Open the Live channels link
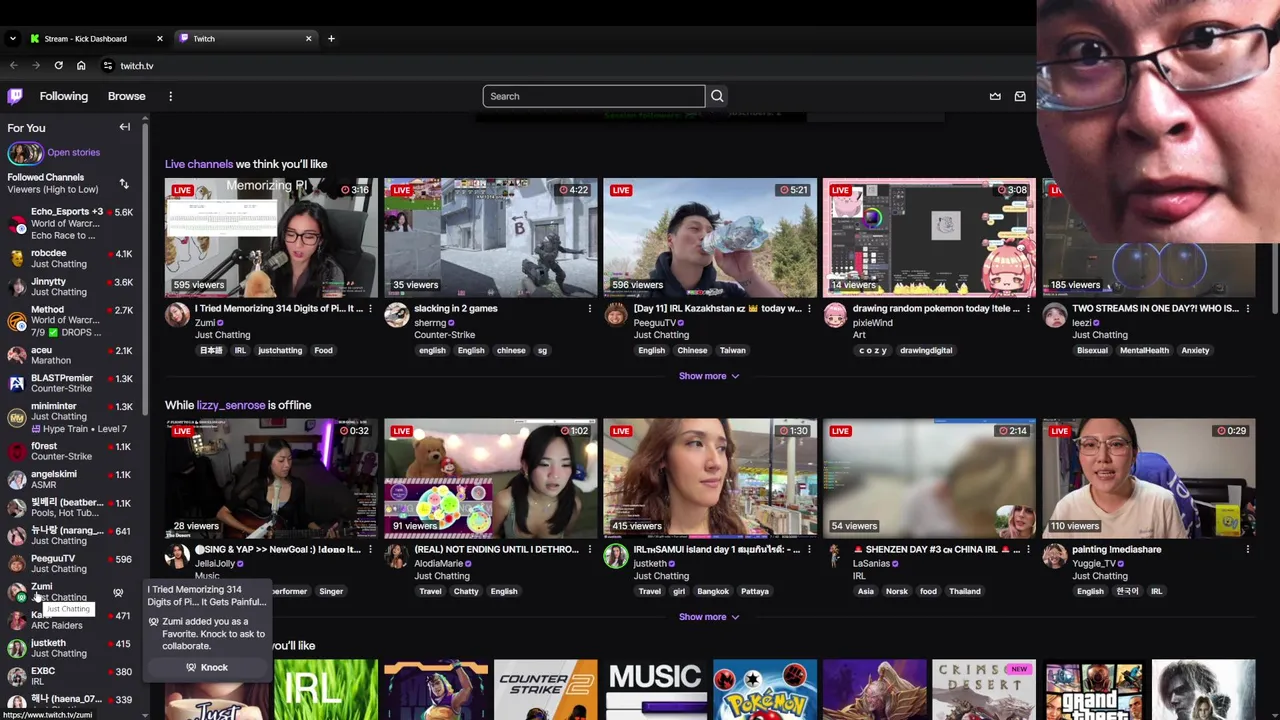Viewport: 1280px width, 720px height. pos(199,164)
